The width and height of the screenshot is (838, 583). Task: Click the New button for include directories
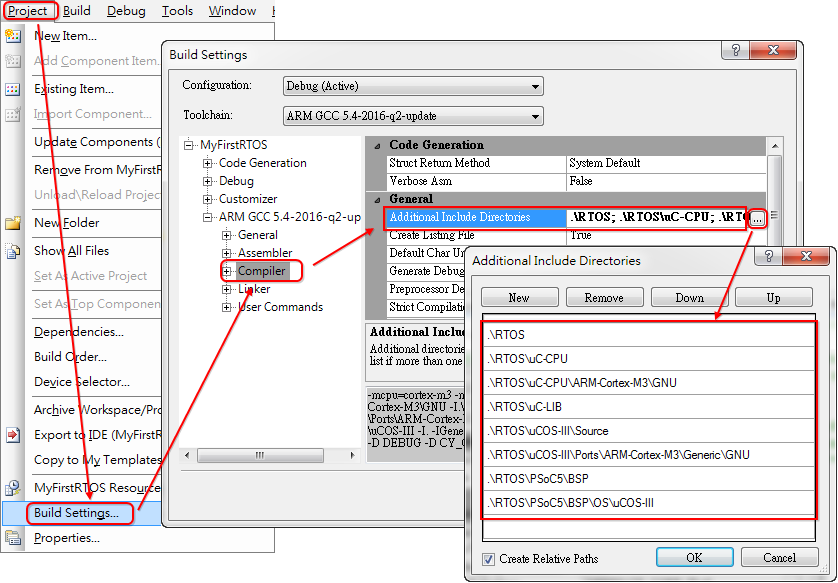pyautogui.click(x=518, y=297)
